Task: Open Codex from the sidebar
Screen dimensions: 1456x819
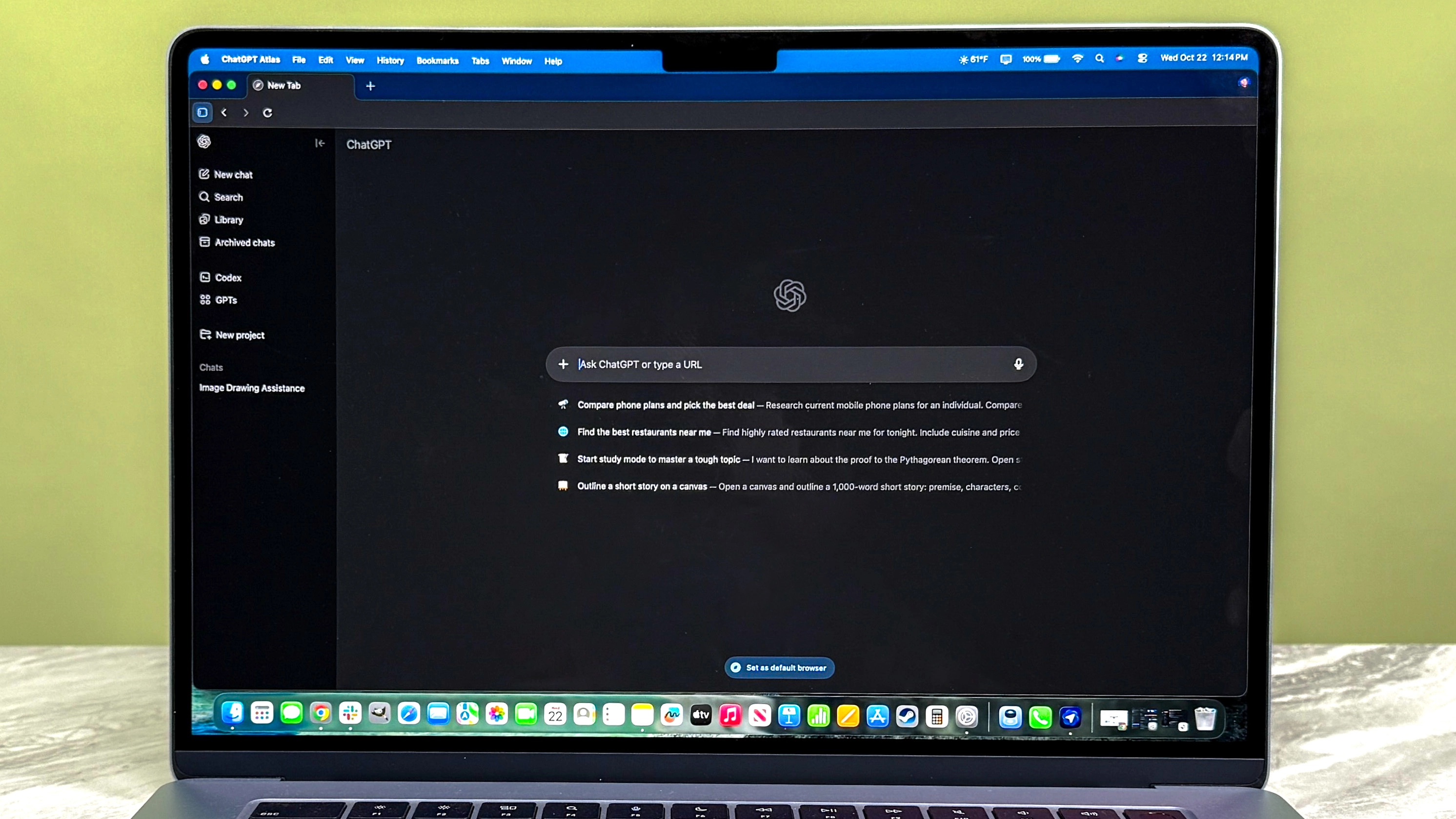Action: (x=228, y=278)
